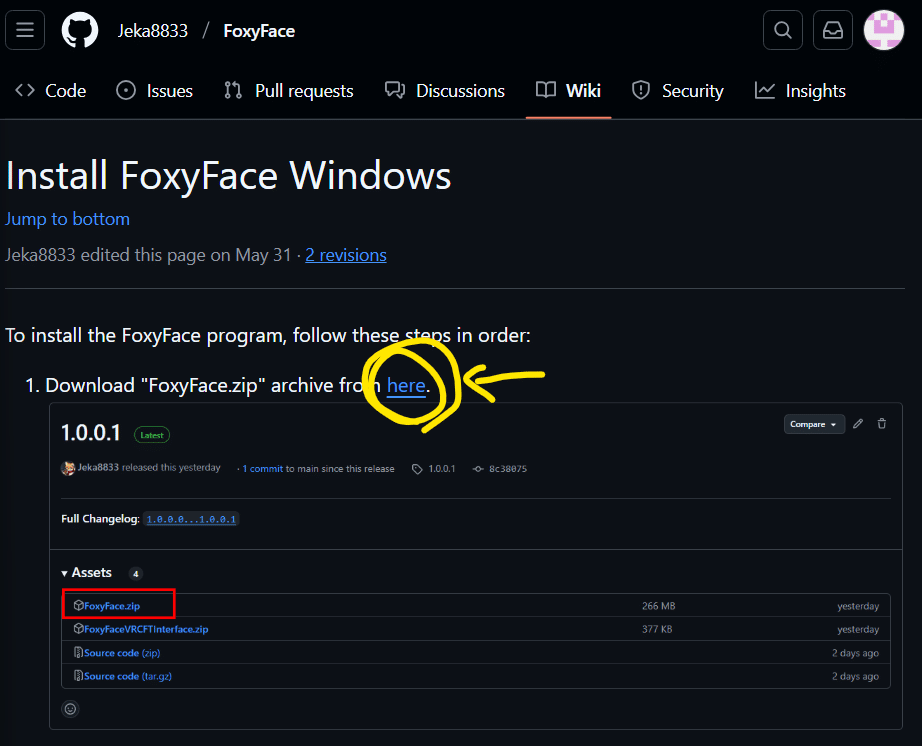Click the "here" download link
922x746 pixels.
point(405,385)
